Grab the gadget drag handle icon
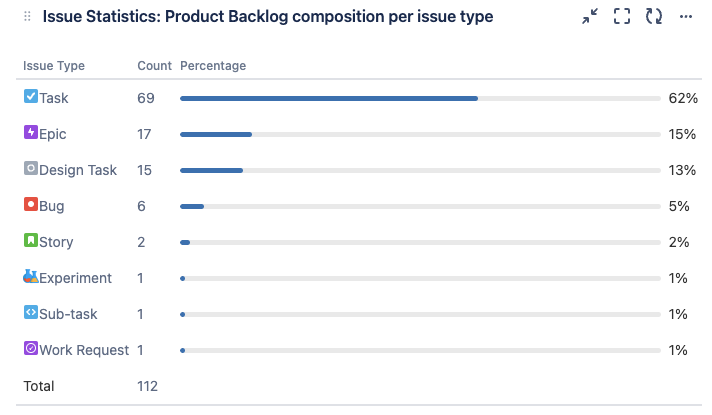This screenshot has width=712, height=415. [x=27, y=17]
